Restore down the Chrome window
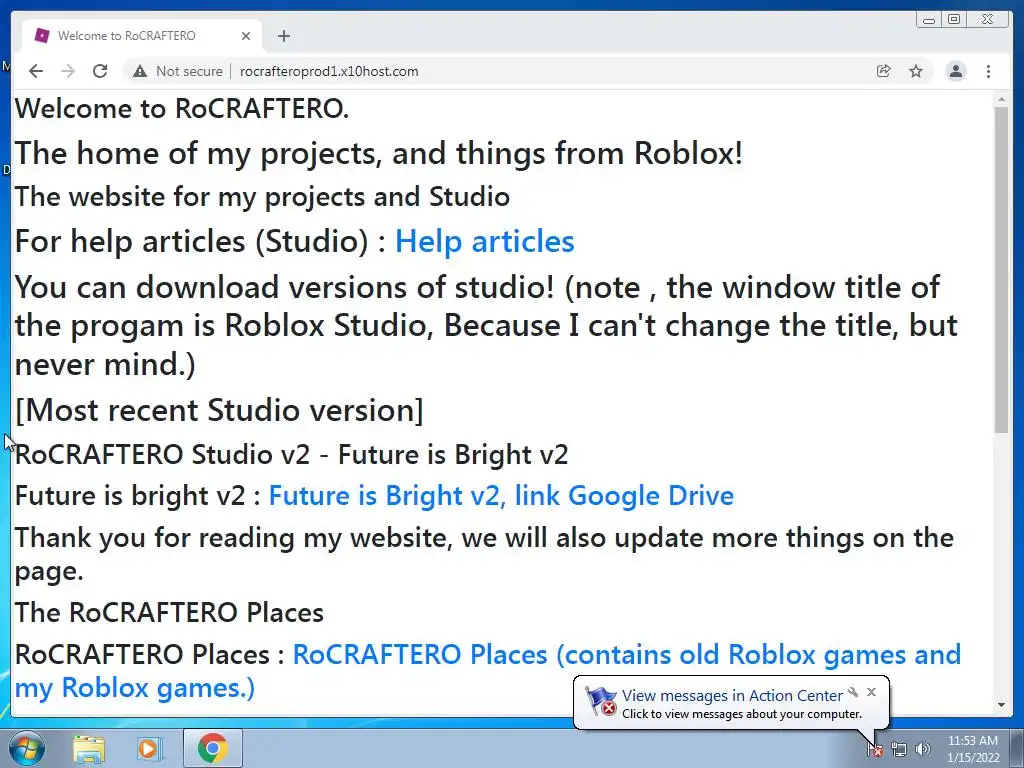The image size is (1024, 768). [954, 20]
